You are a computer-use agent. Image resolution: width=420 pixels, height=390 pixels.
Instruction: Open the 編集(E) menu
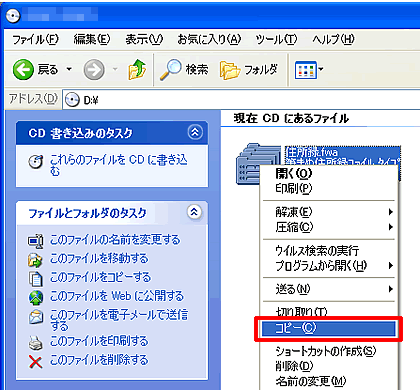point(92,39)
